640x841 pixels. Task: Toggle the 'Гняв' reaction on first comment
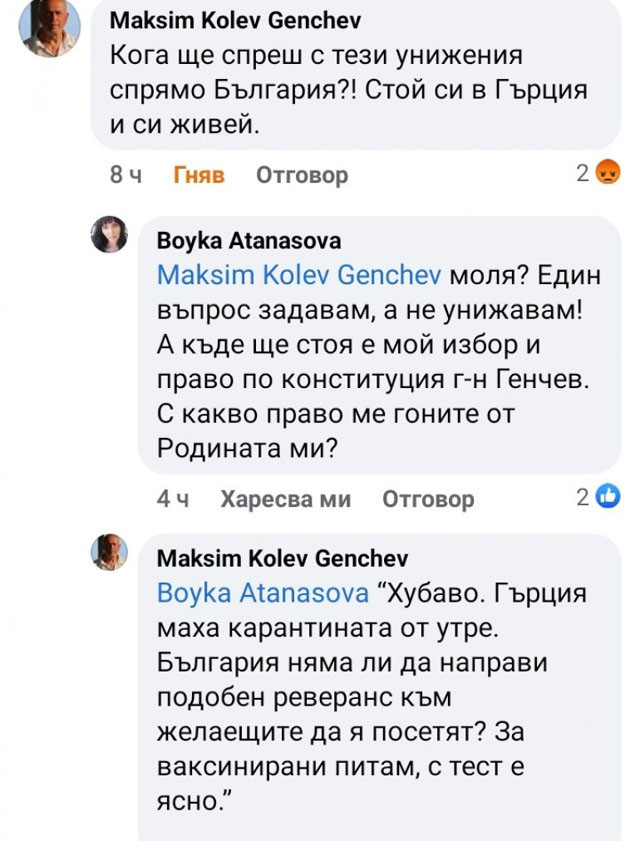(200, 175)
